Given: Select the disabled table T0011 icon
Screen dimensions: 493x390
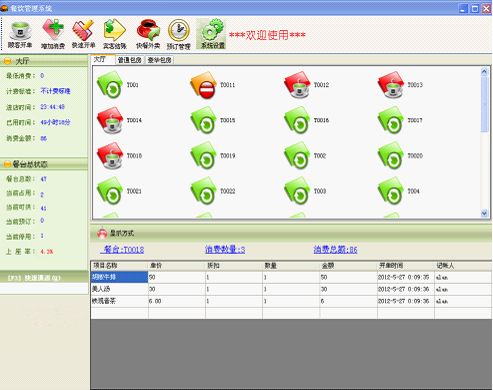Looking at the screenshot, I should coord(204,85).
